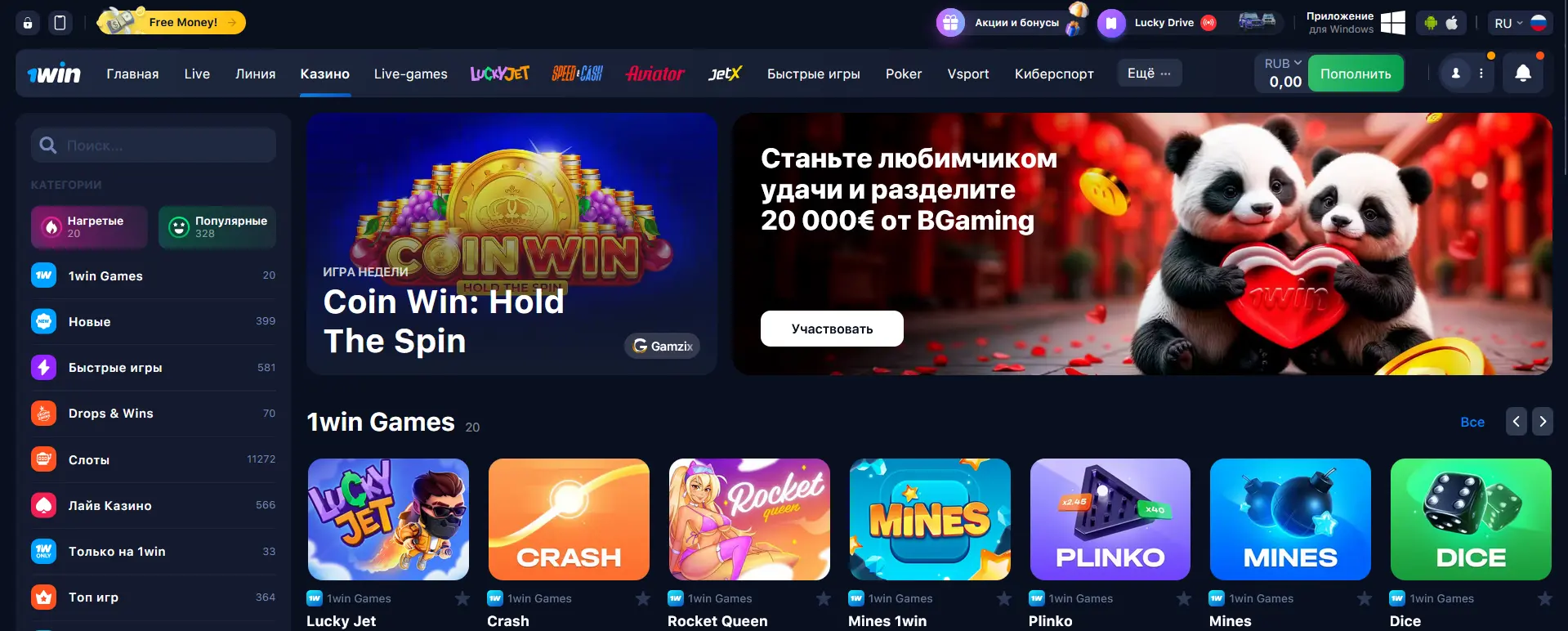Favorite Lucky Jet with the star icon
This screenshot has width=1568, height=631.
click(x=462, y=599)
